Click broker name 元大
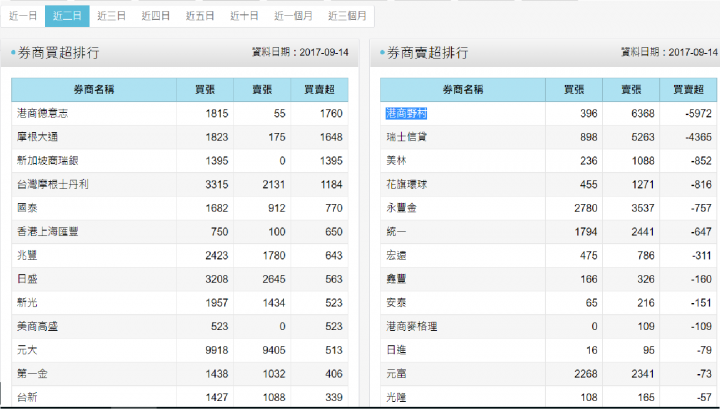720x410 pixels. (x=27, y=350)
